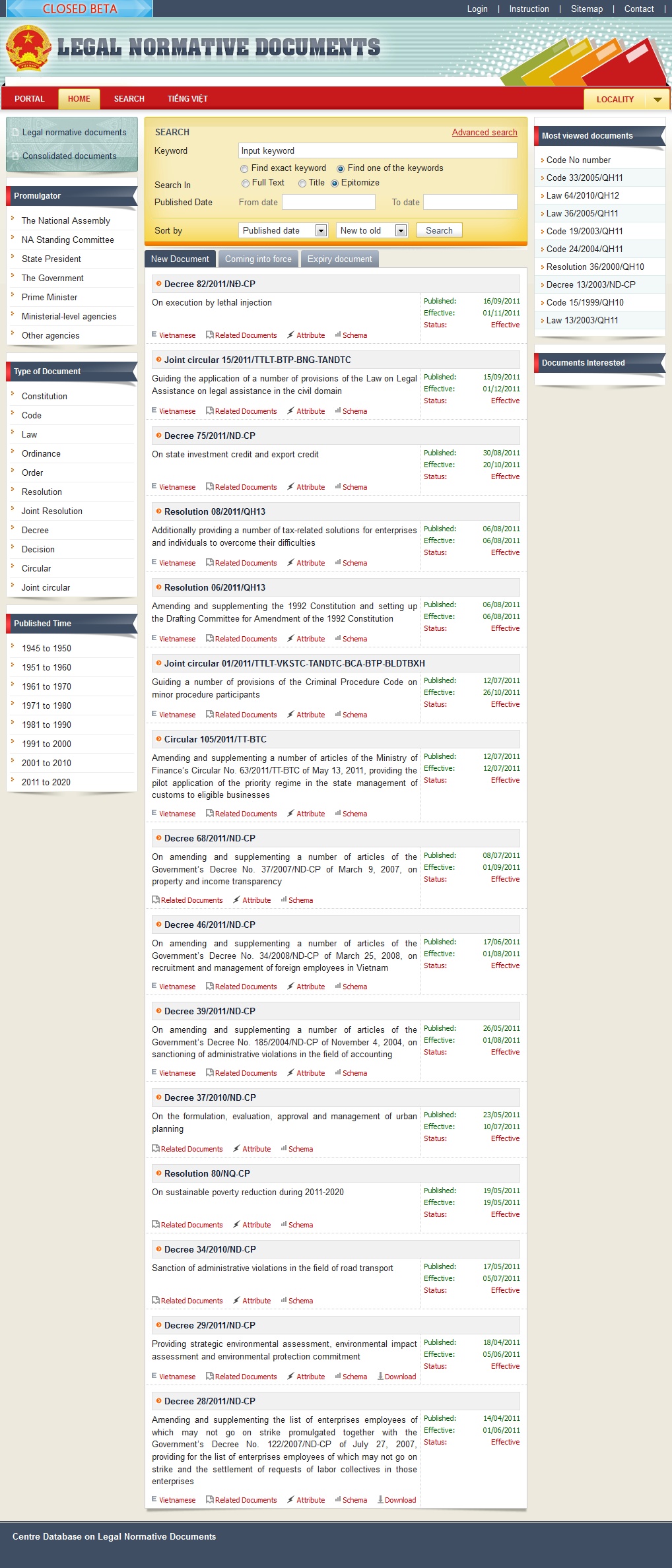Viewport: 672px width, 1568px height.
Task: Click the Legal normative documents page icon
Action: 15,133
